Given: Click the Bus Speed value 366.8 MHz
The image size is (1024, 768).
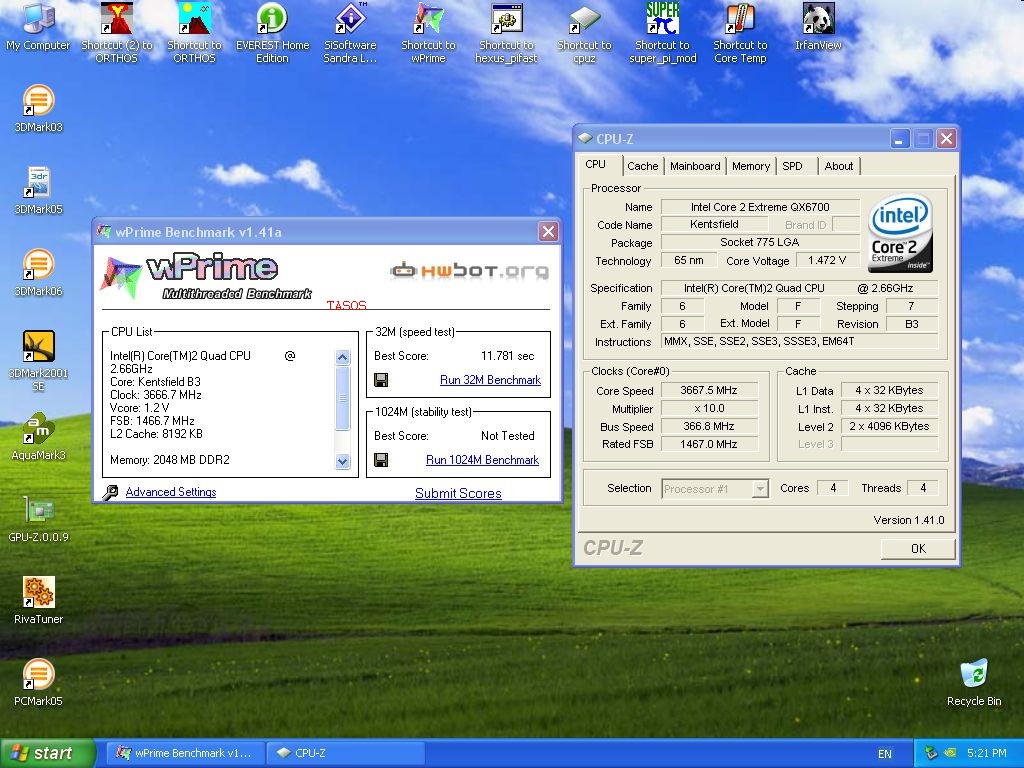Looking at the screenshot, I should pos(709,426).
